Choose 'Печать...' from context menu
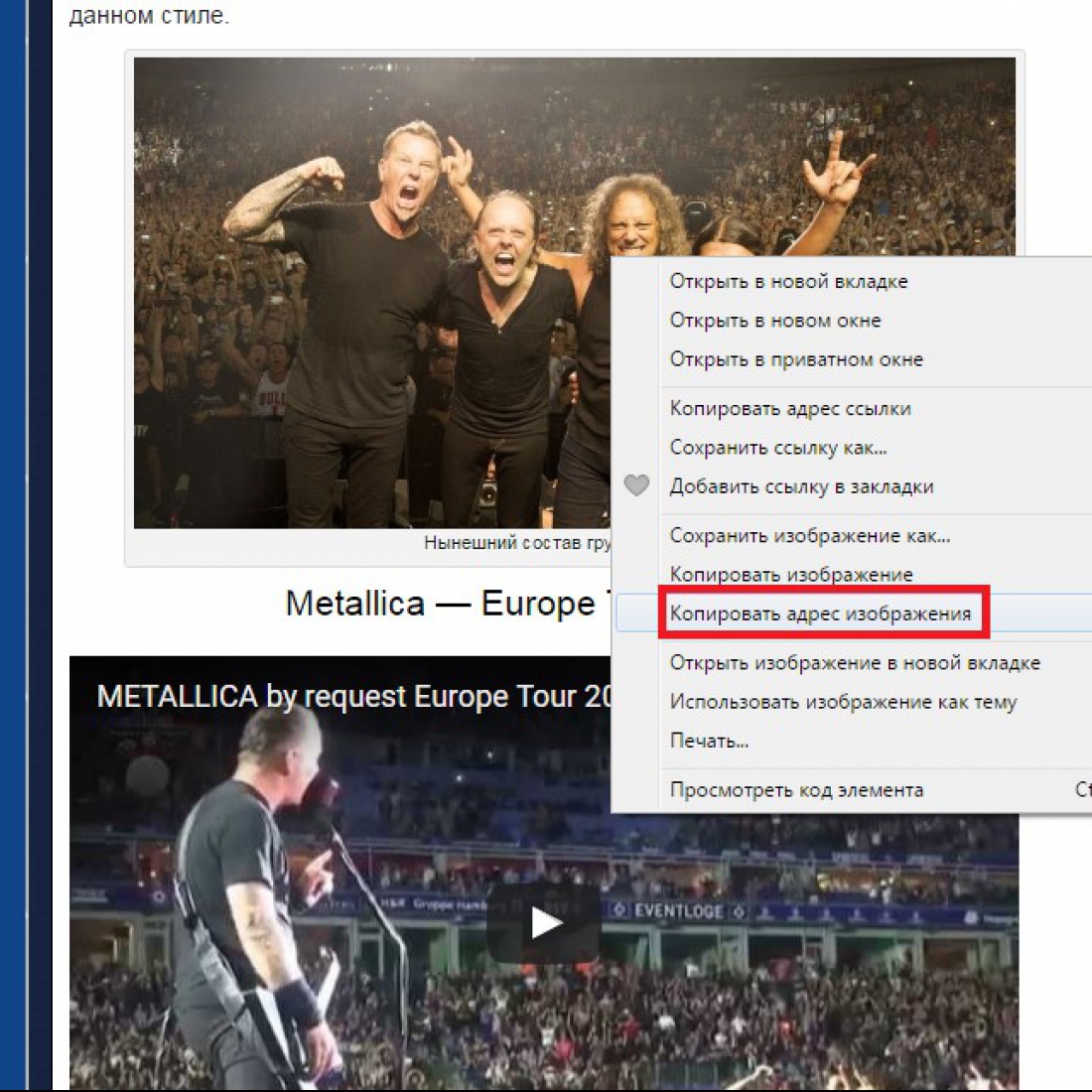 pos(709,741)
